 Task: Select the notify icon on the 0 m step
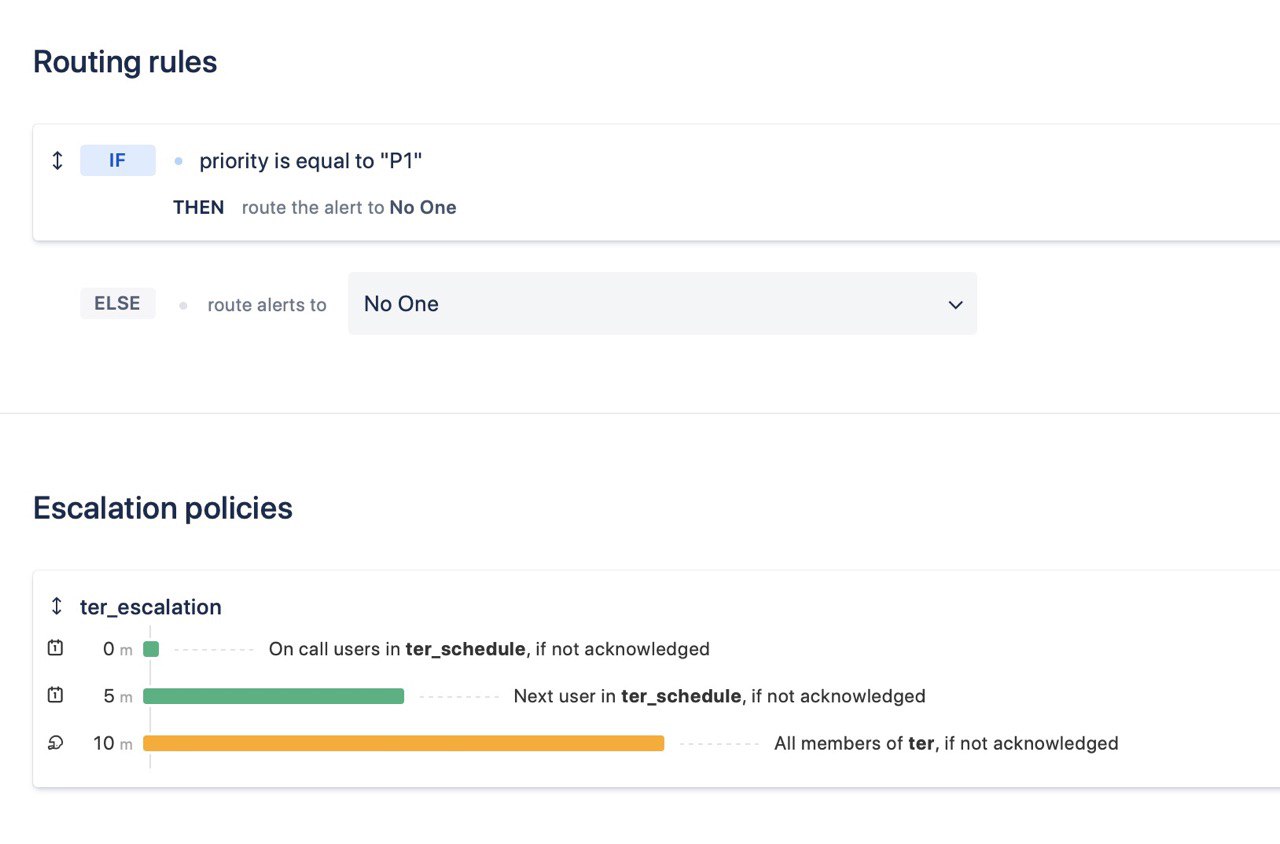click(x=55, y=648)
